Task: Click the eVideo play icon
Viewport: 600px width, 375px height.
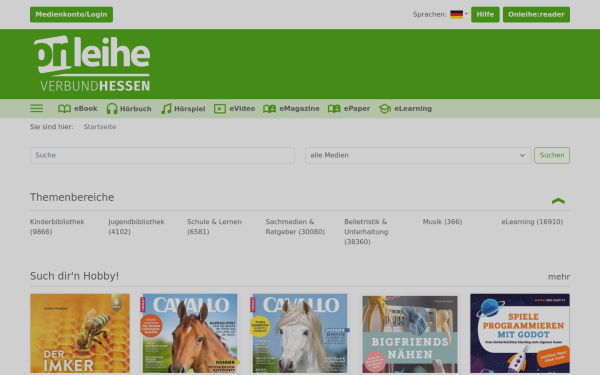Action: click(x=220, y=109)
